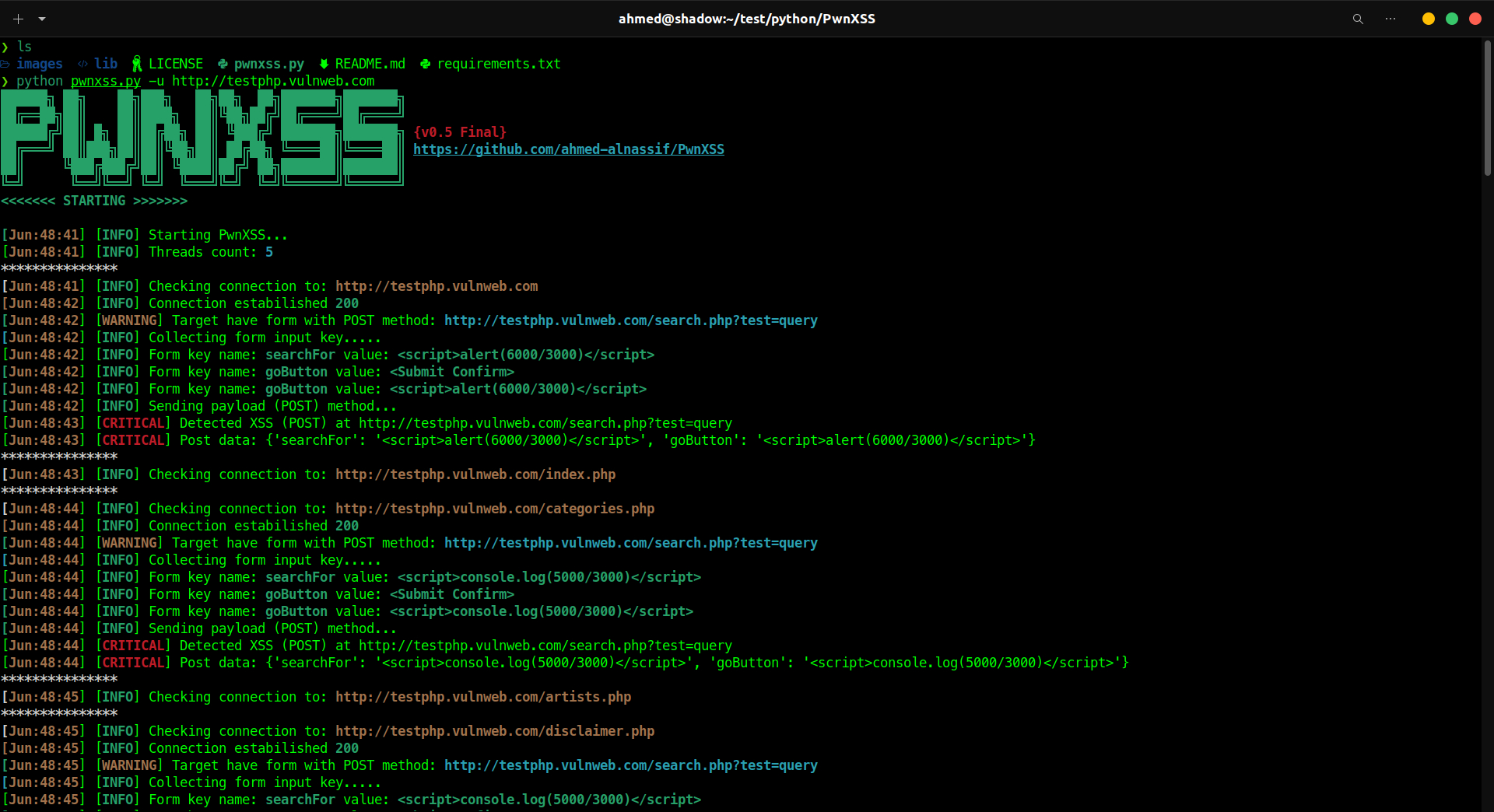This screenshot has width=1494, height=812.
Task: Click the categories.php connection URL
Action: pyautogui.click(x=495, y=509)
